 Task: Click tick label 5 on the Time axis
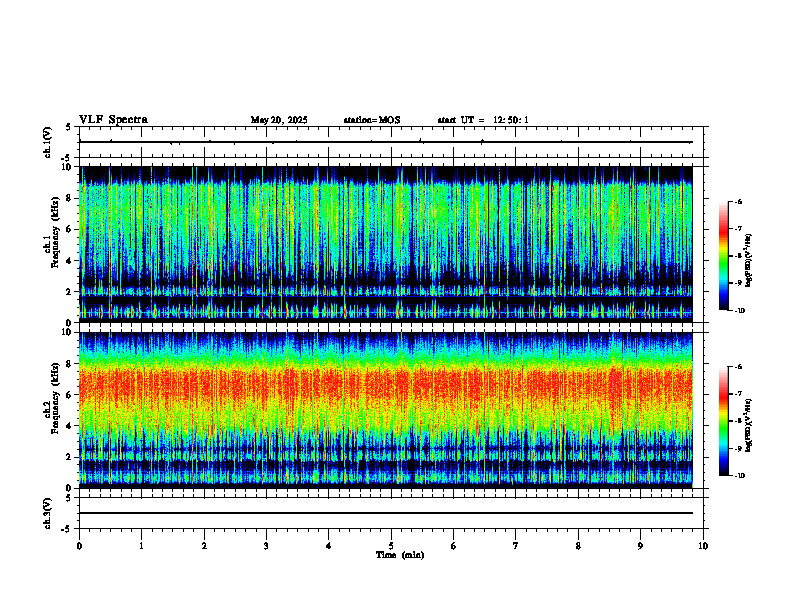click(x=391, y=546)
